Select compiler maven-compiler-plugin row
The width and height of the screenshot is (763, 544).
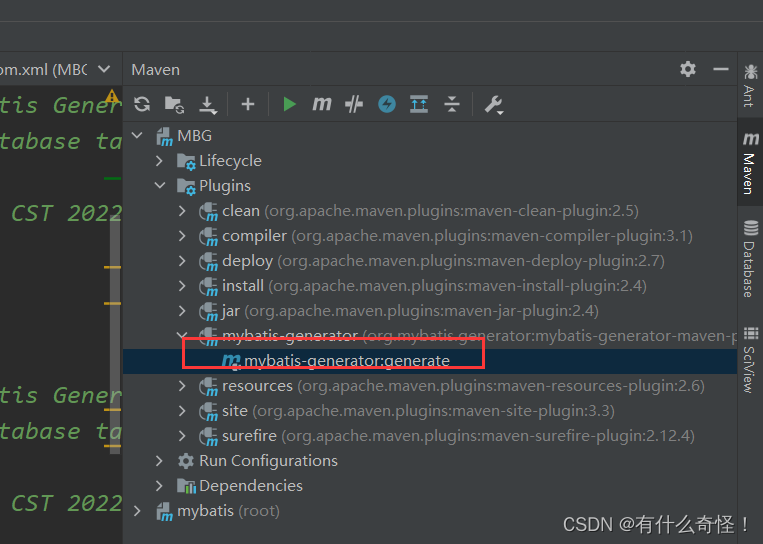click(430, 236)
